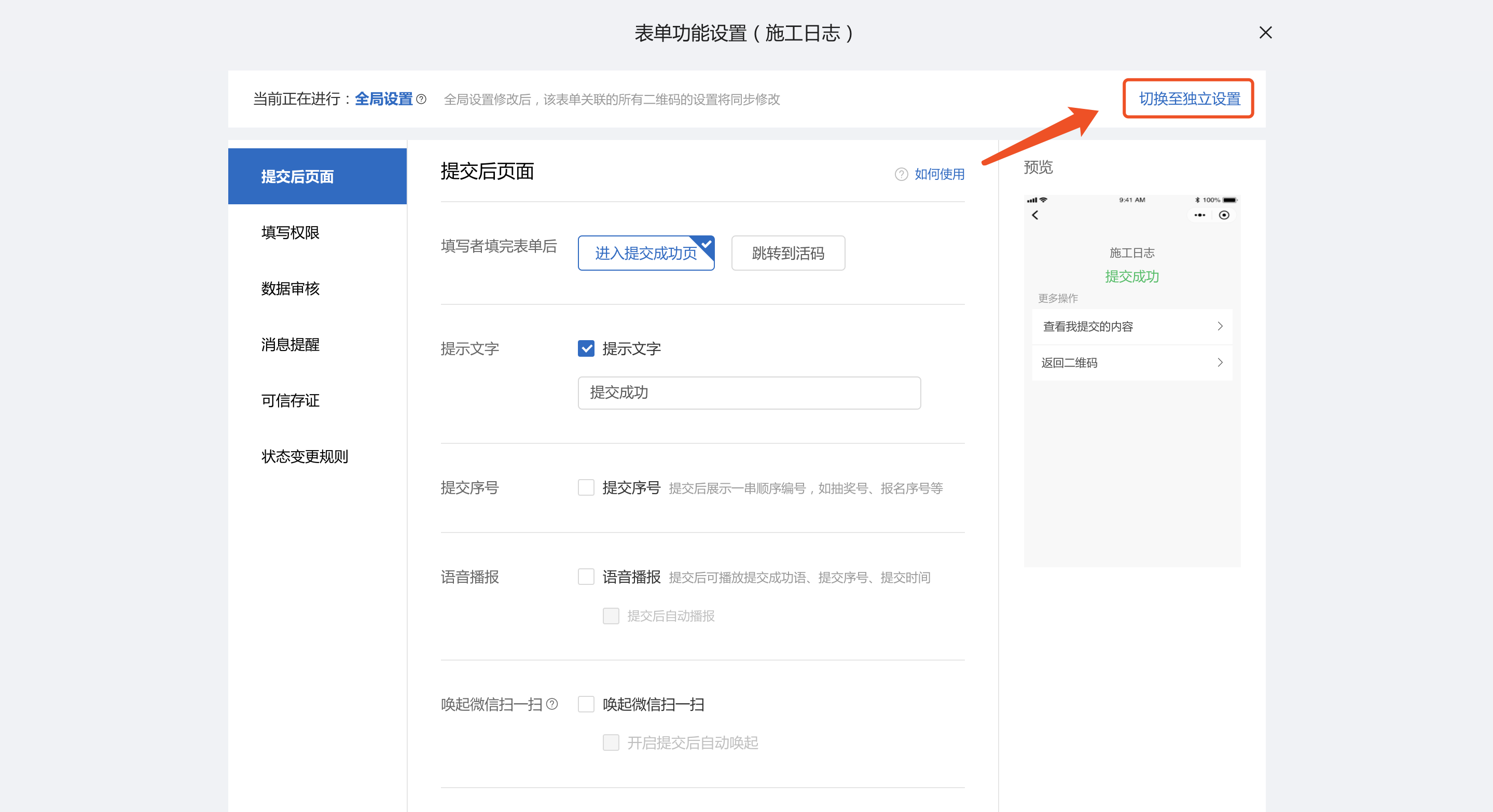This screenshot has height=812, width=1493.
Task: Click the 切换至独立设置 button
Action: (x=1188, y=99)
